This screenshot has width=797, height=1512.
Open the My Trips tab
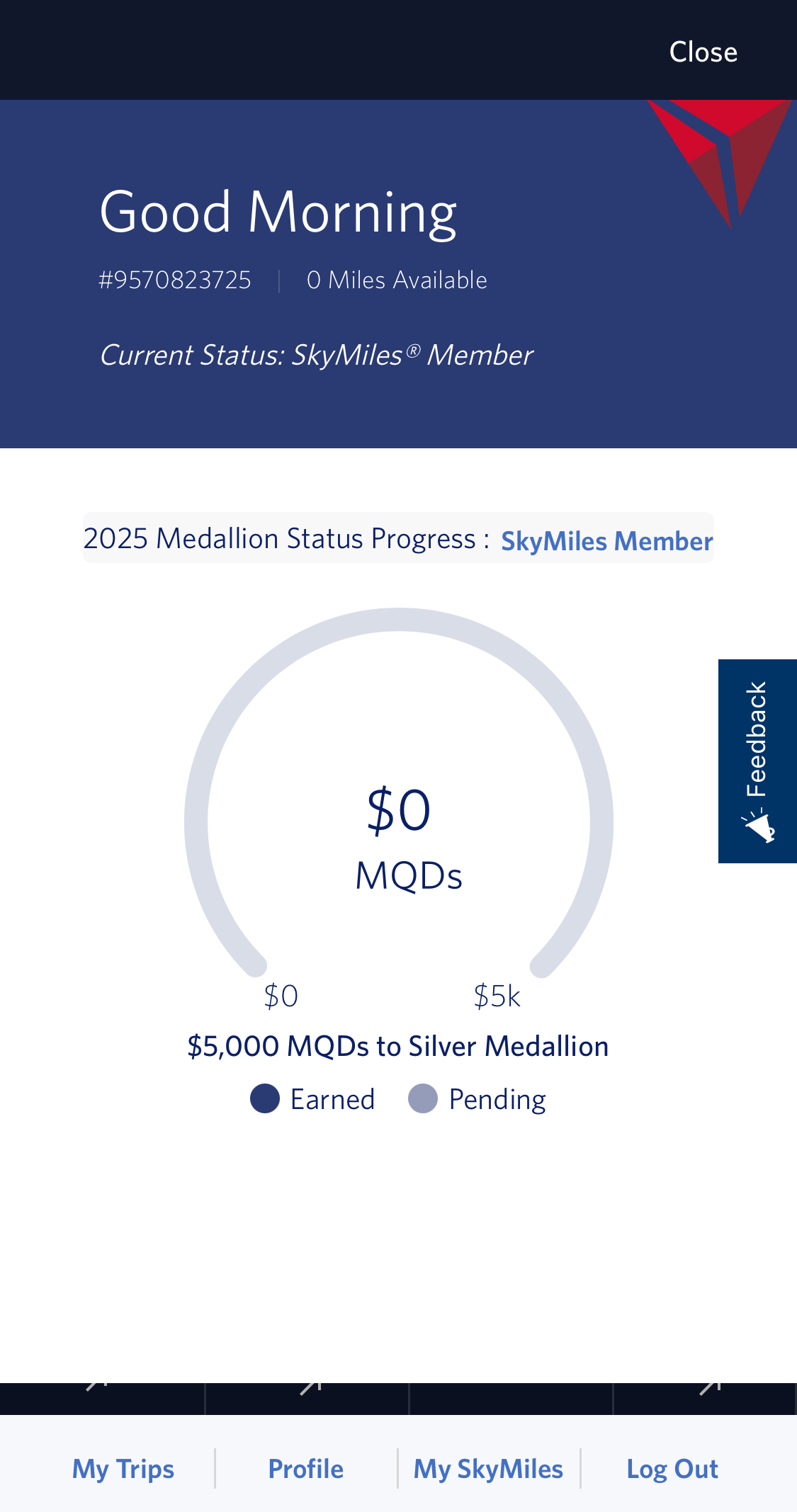[x=123, y=1469]
